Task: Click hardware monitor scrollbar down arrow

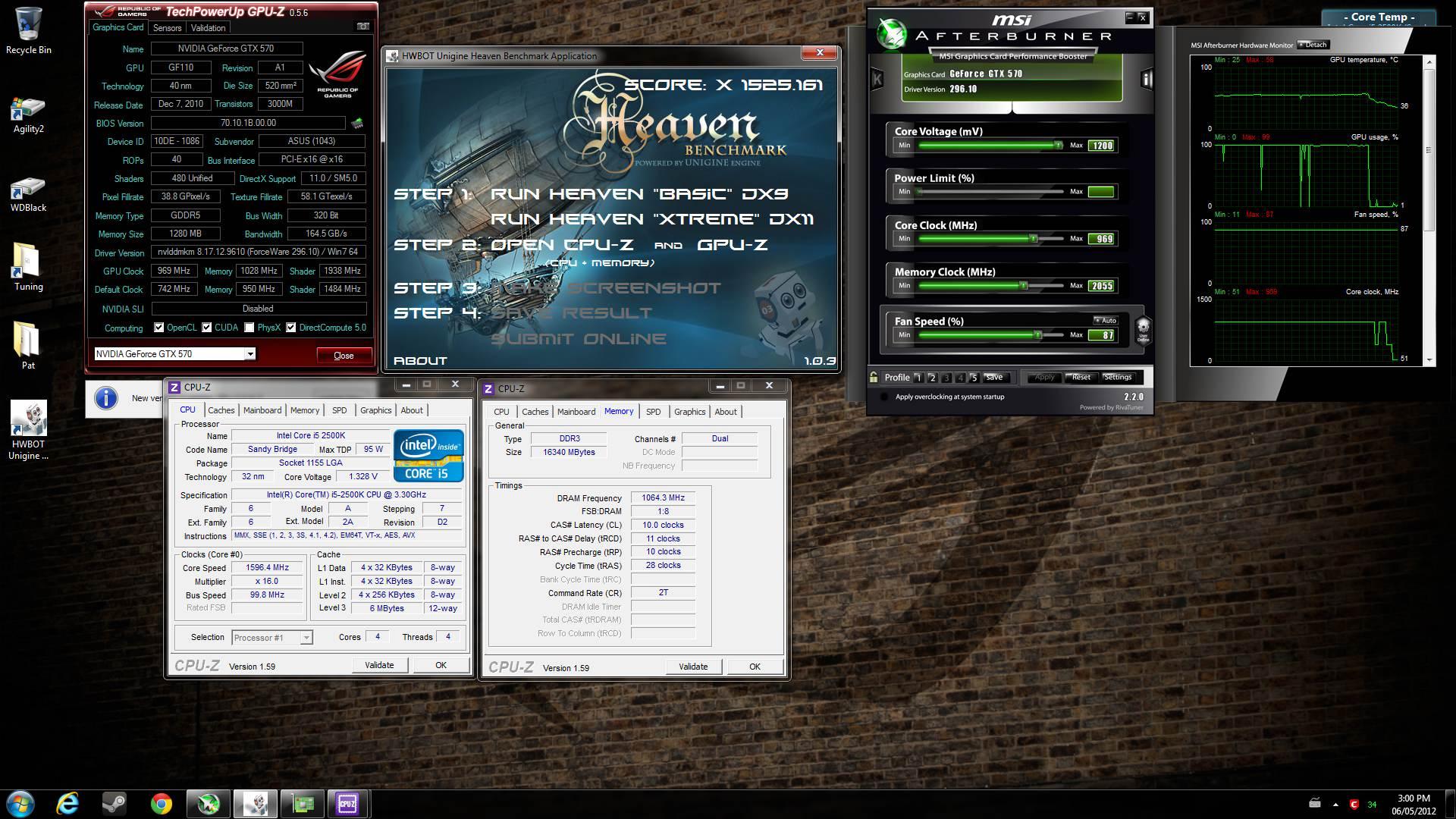Action: 1430,360
